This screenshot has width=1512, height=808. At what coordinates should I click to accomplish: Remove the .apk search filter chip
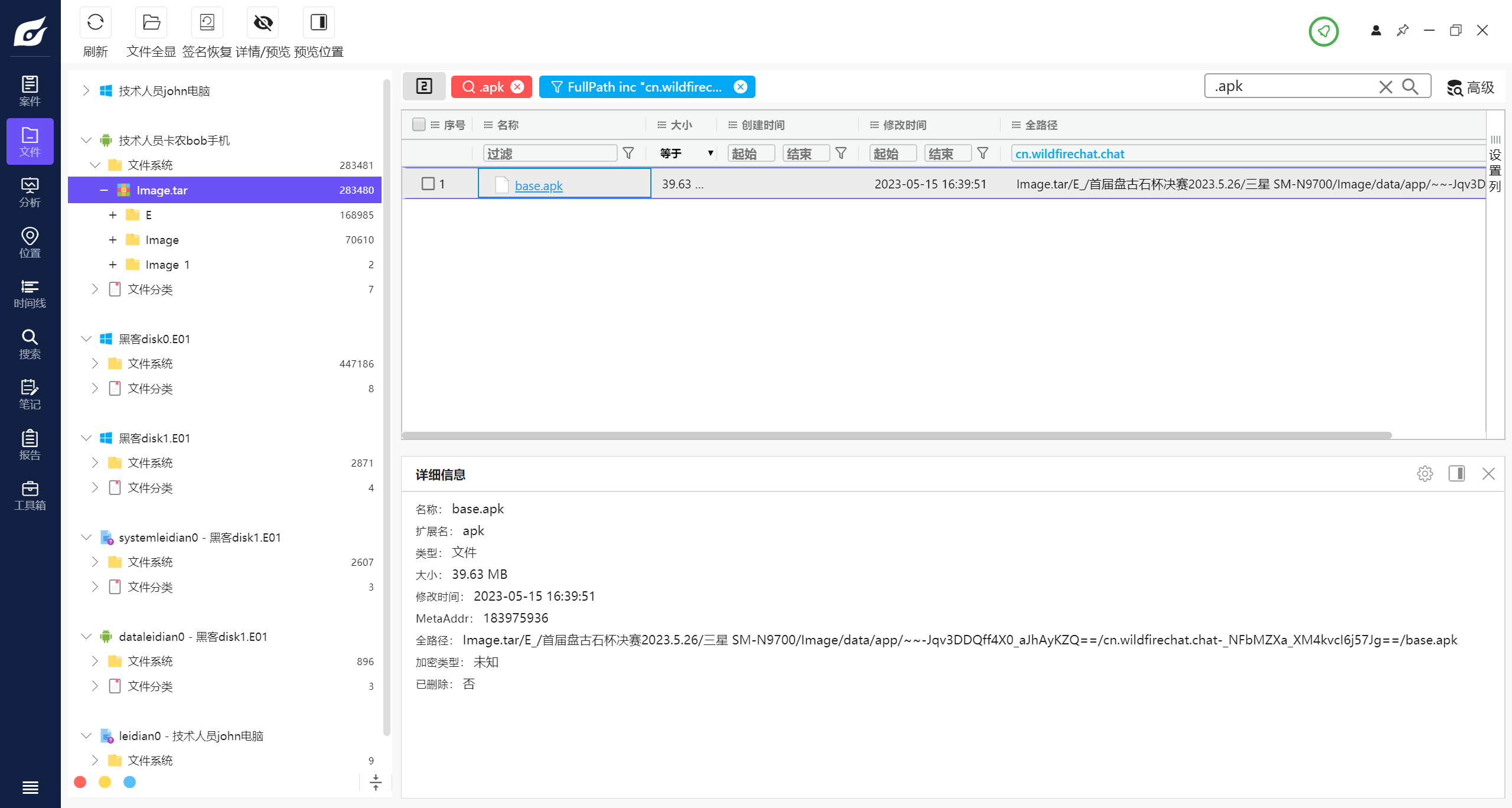point(517,87)
